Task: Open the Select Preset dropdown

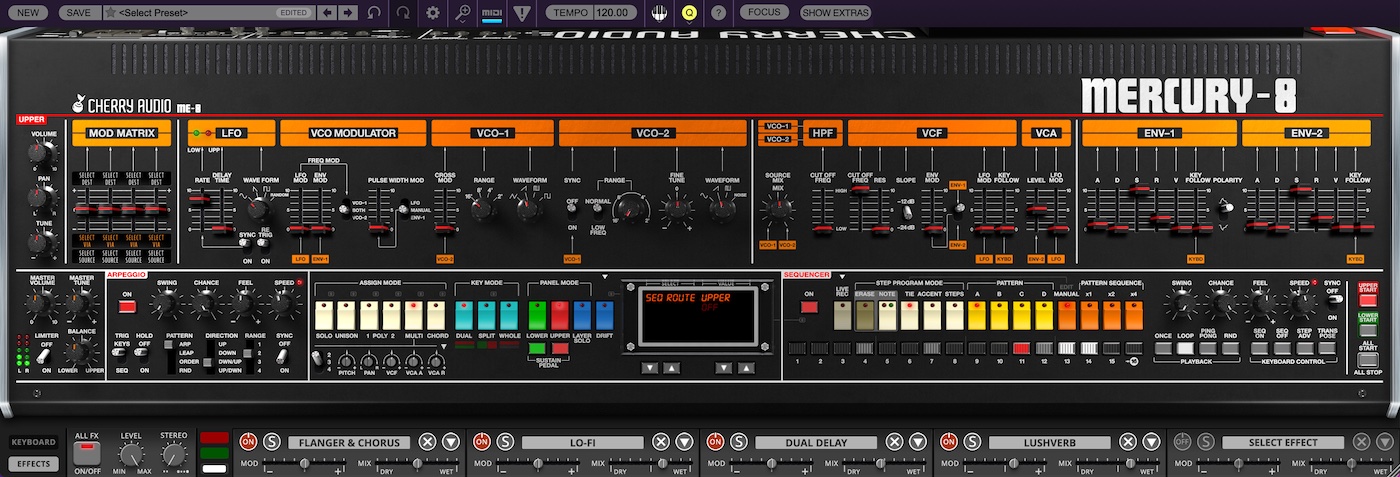Action: pos(207,13)
